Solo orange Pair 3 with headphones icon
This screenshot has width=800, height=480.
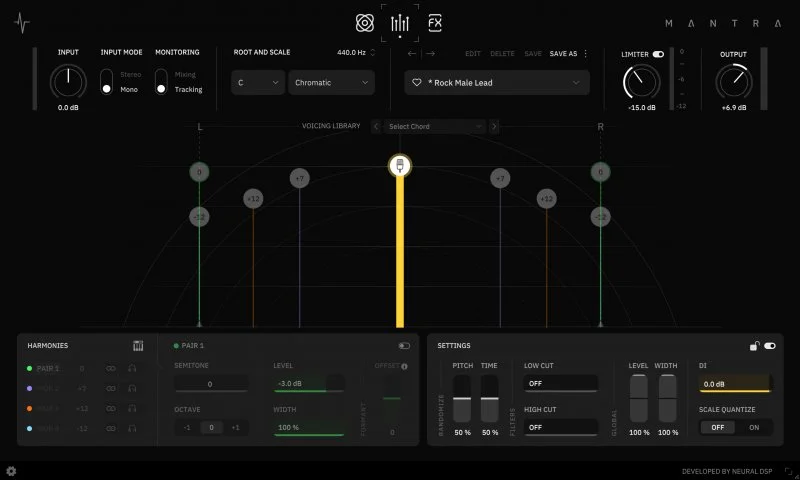132,409
